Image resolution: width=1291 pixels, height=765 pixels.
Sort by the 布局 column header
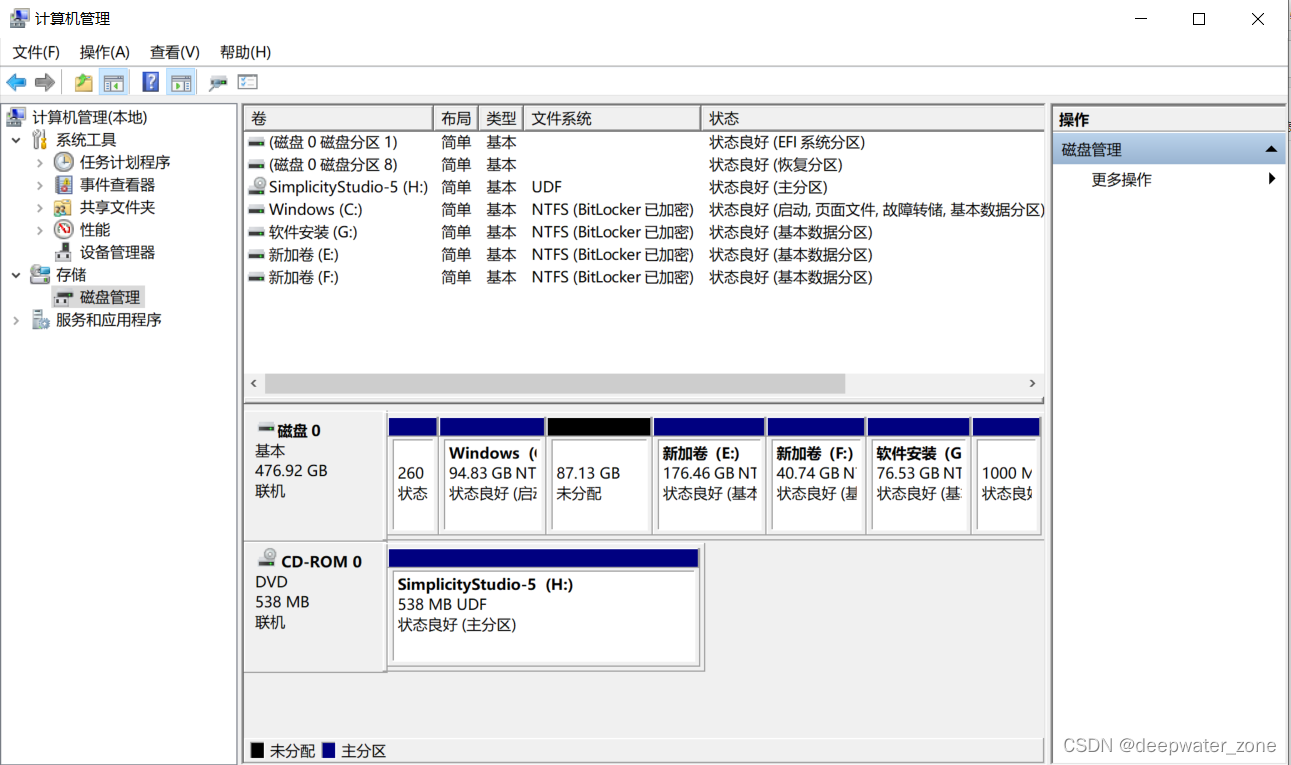click(456, 118)
